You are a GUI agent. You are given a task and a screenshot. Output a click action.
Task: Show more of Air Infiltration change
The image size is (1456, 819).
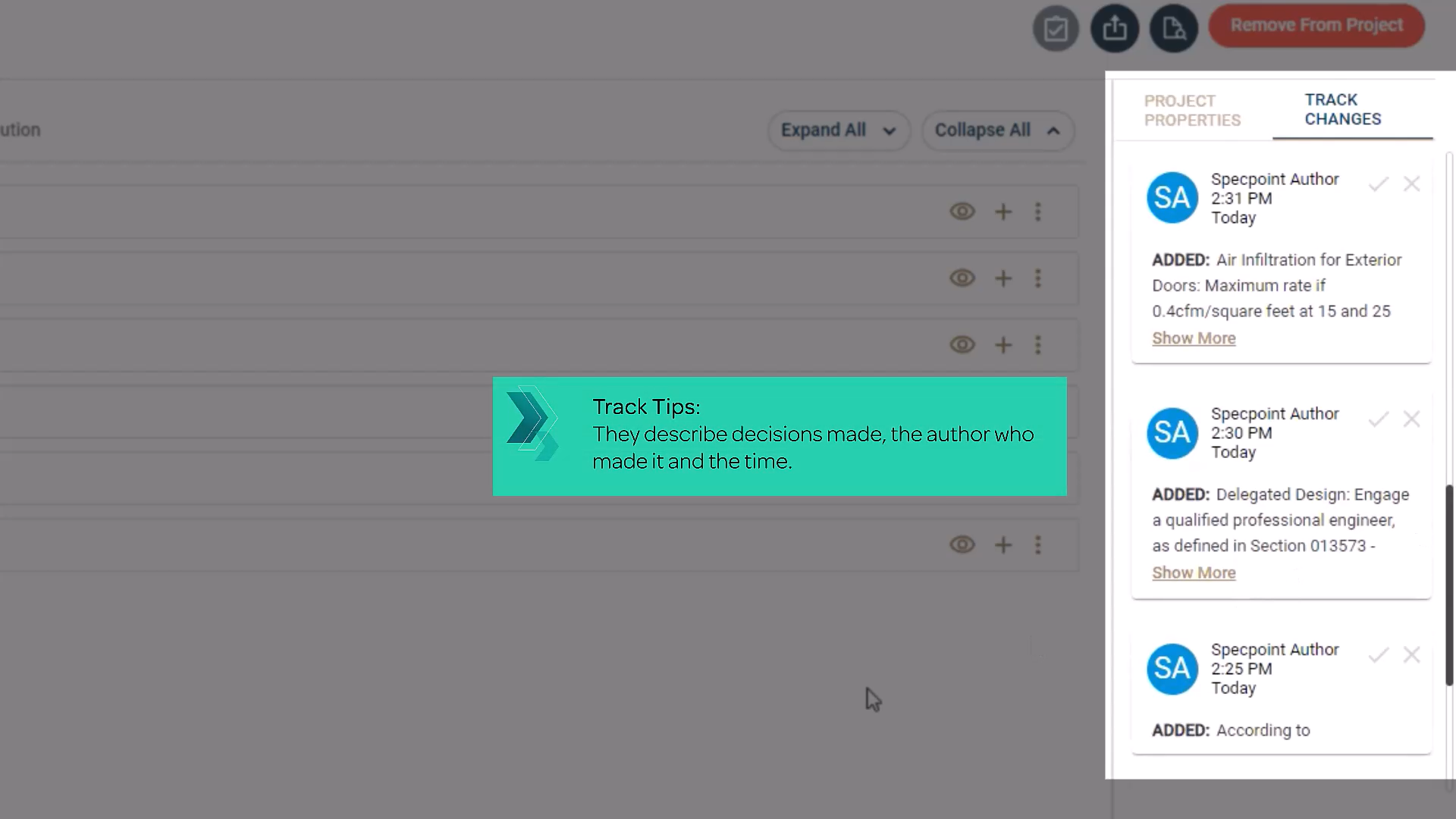point(1194,339)
